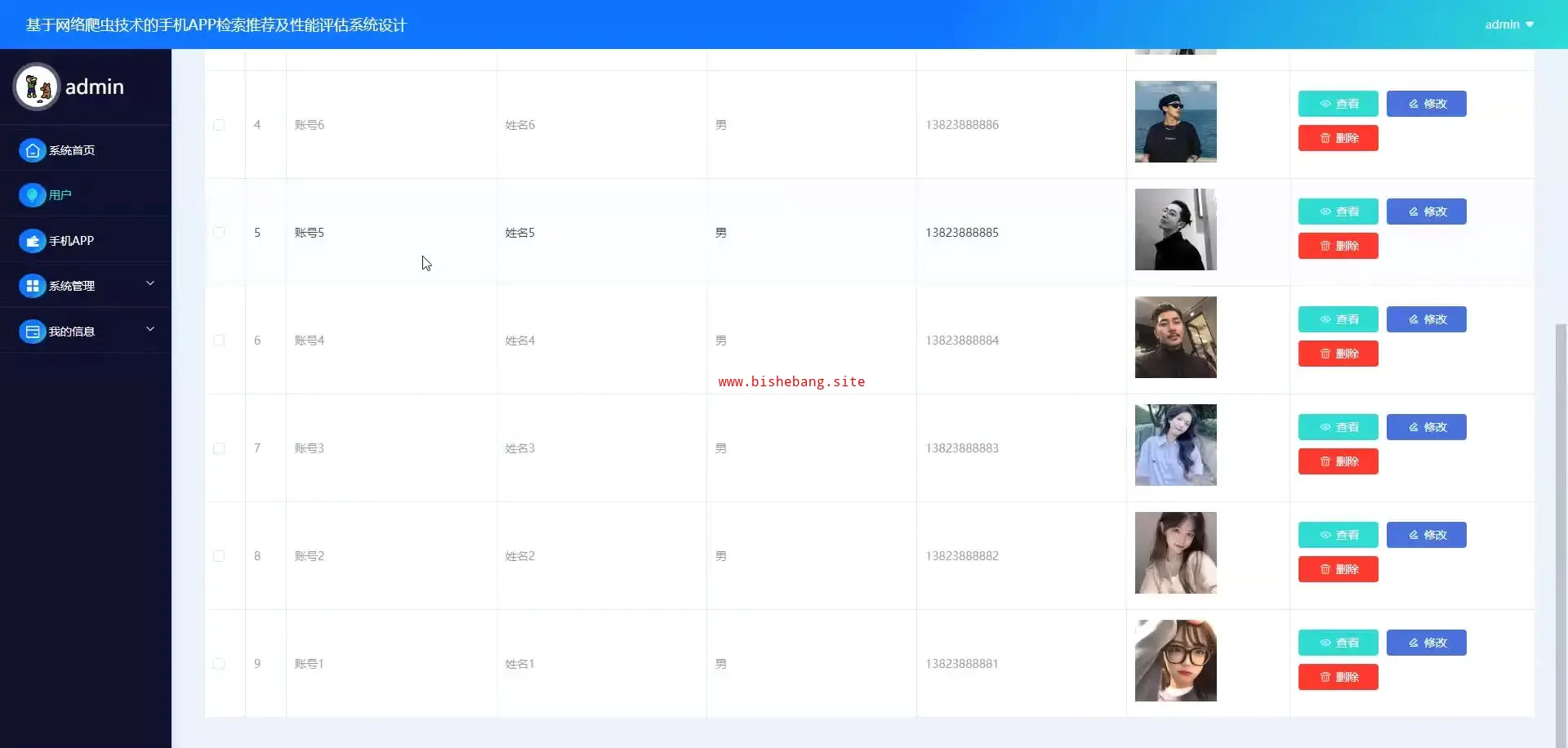The image size is (1568, 748).
Task: Edit 账号3 with the 修改 button
Action: point(1427,427)
